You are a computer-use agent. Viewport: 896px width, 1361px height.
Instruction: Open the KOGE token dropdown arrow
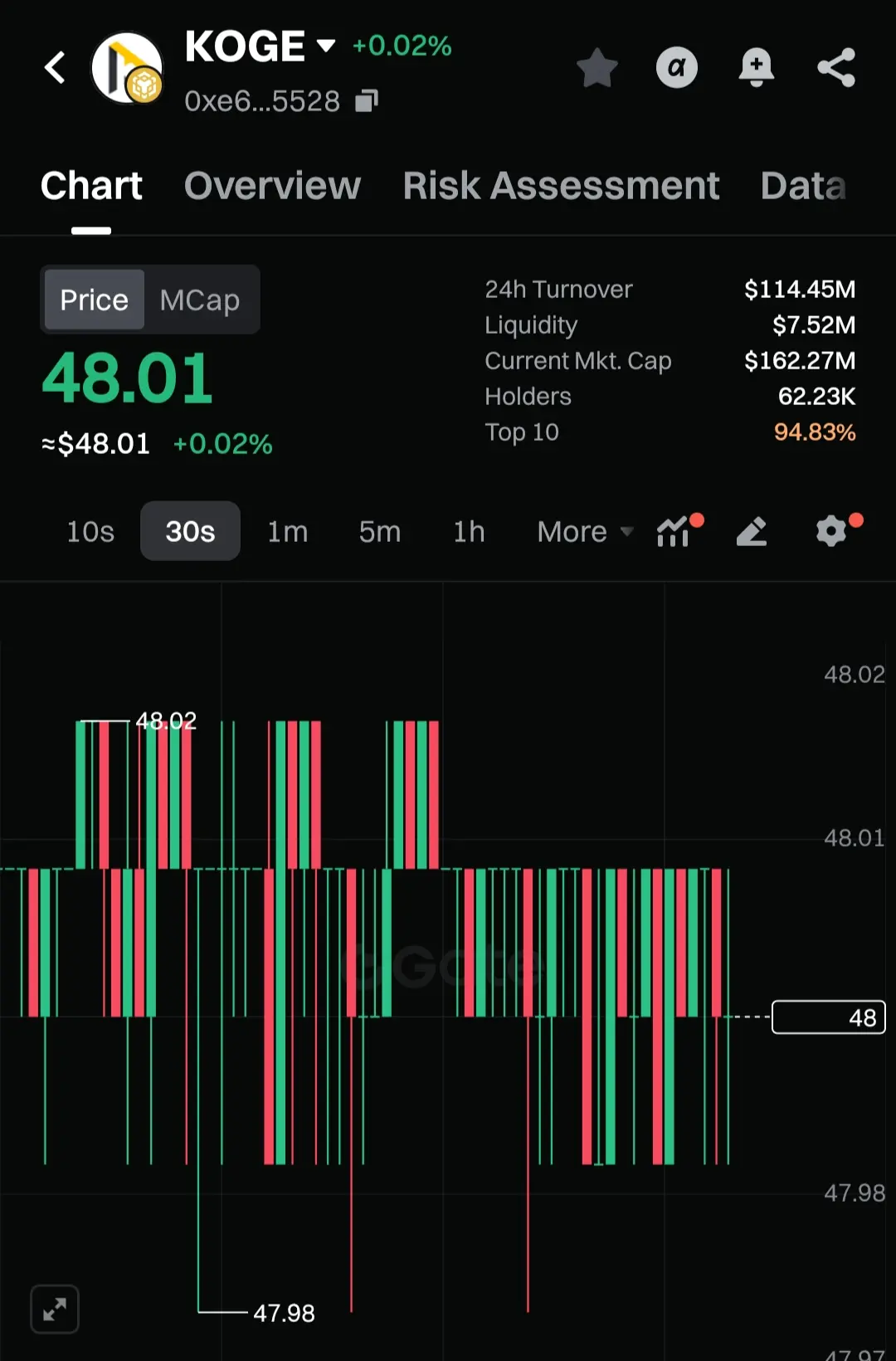(x=326, y=45)
